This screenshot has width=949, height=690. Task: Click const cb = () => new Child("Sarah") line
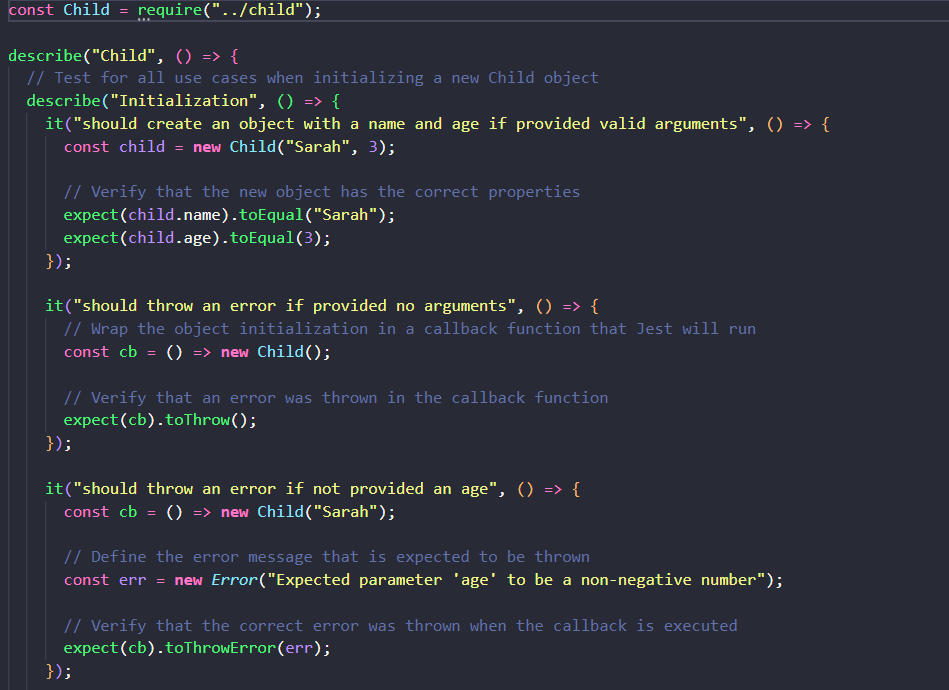click(x=229, y=512)
